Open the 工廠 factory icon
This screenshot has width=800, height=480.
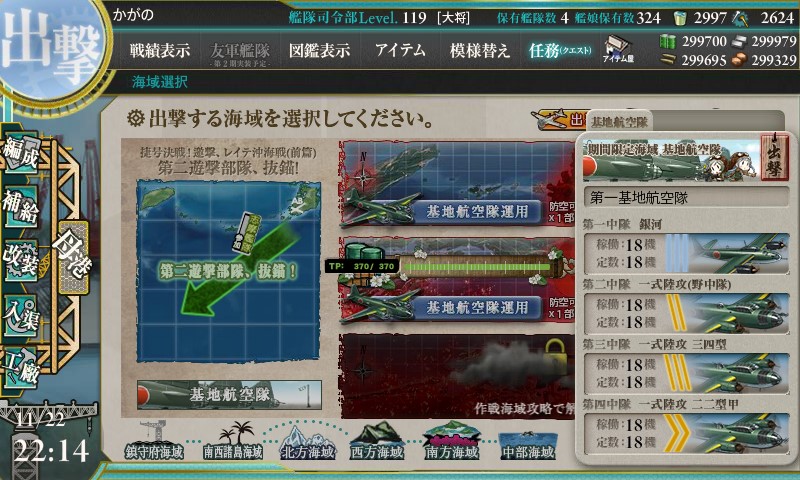click(21, 368)
